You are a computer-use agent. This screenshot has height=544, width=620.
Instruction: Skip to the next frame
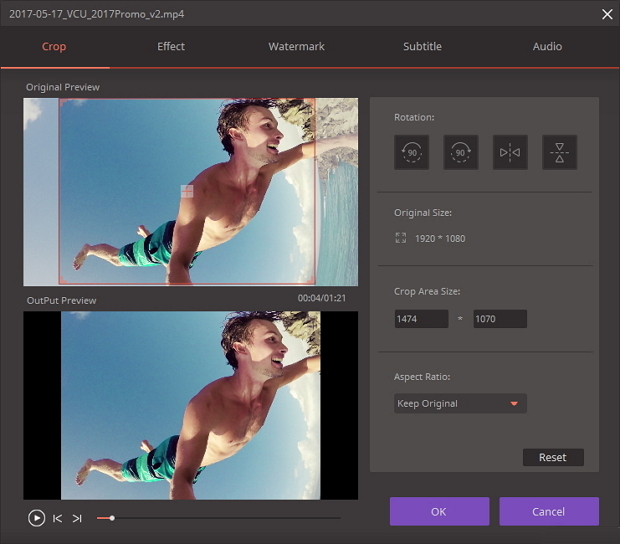click(77, 518)
